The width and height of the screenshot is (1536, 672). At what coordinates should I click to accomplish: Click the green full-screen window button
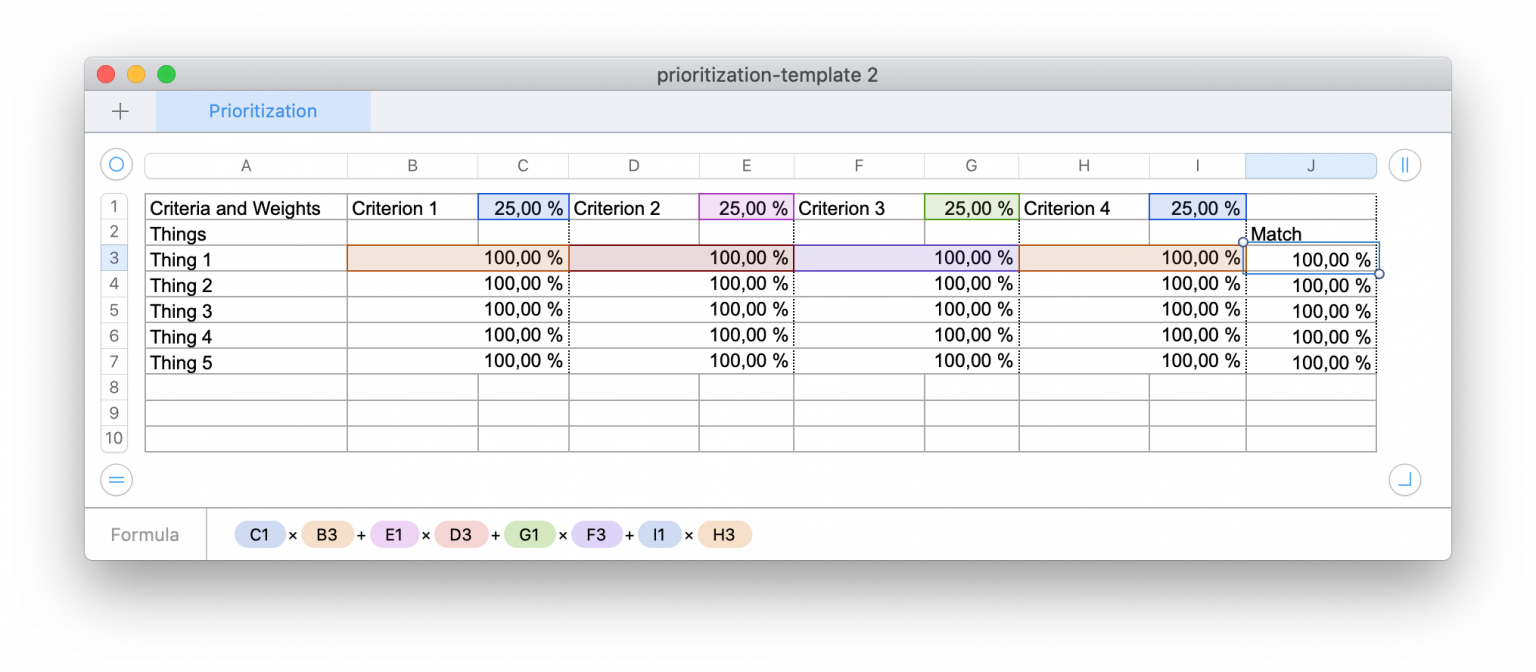point(167,74)
